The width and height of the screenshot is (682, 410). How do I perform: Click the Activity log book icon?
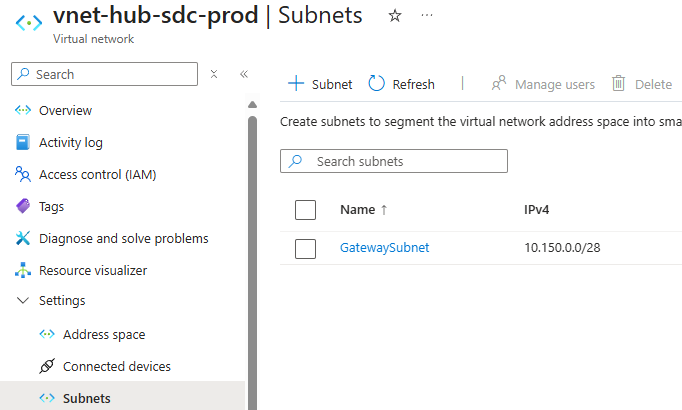23,142
